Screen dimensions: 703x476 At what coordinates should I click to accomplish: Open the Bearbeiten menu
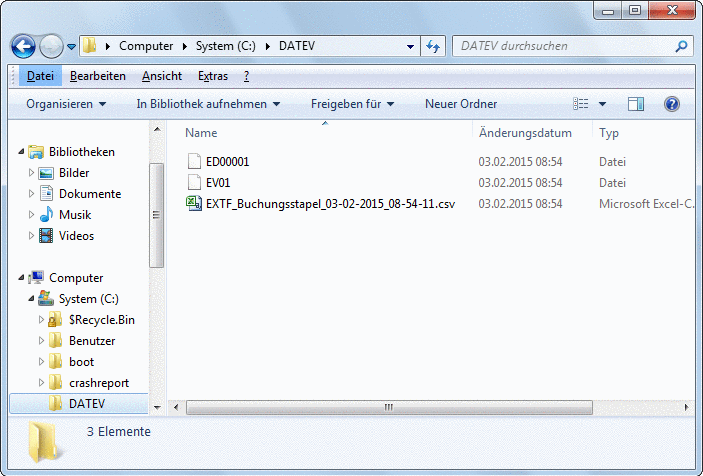click(x=97, y=76)
